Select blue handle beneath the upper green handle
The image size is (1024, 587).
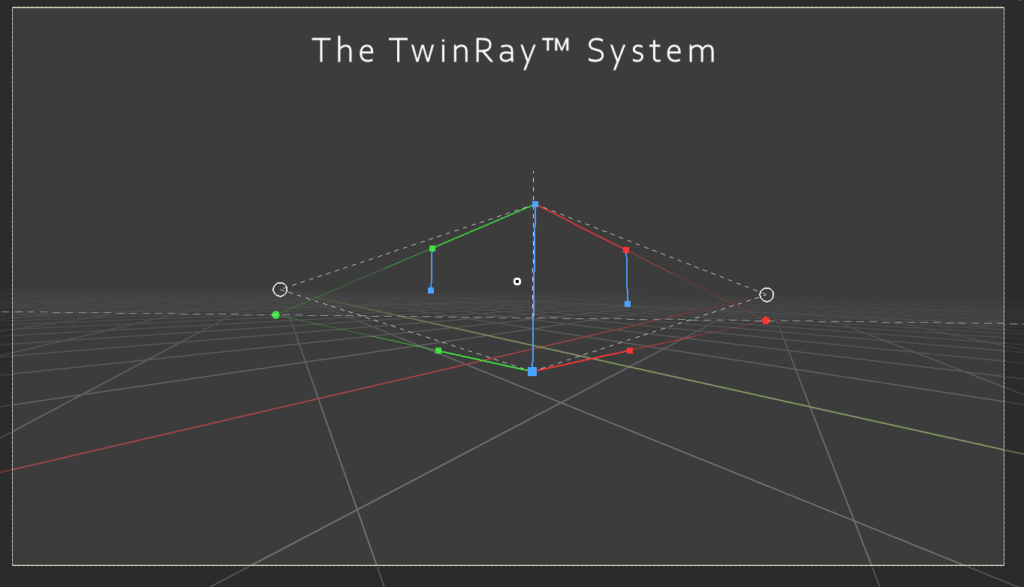[431, 290]
